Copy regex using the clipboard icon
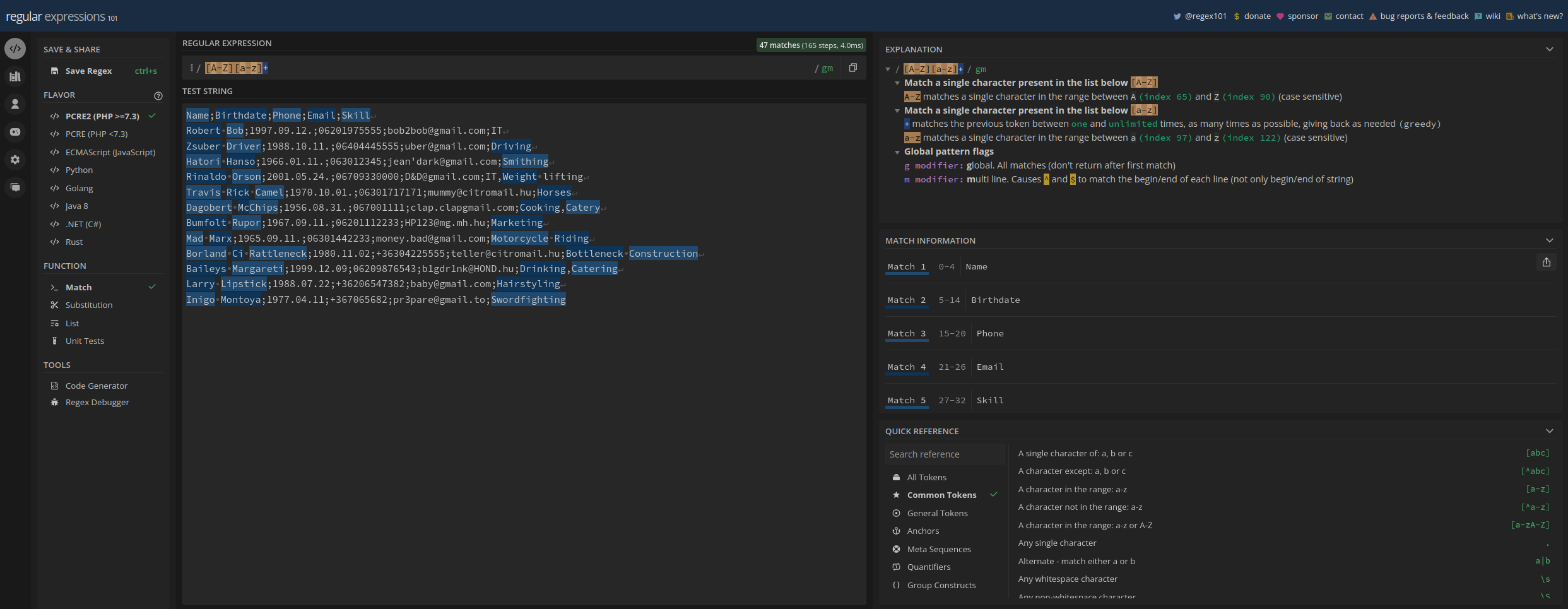 (x=852, y=68)
